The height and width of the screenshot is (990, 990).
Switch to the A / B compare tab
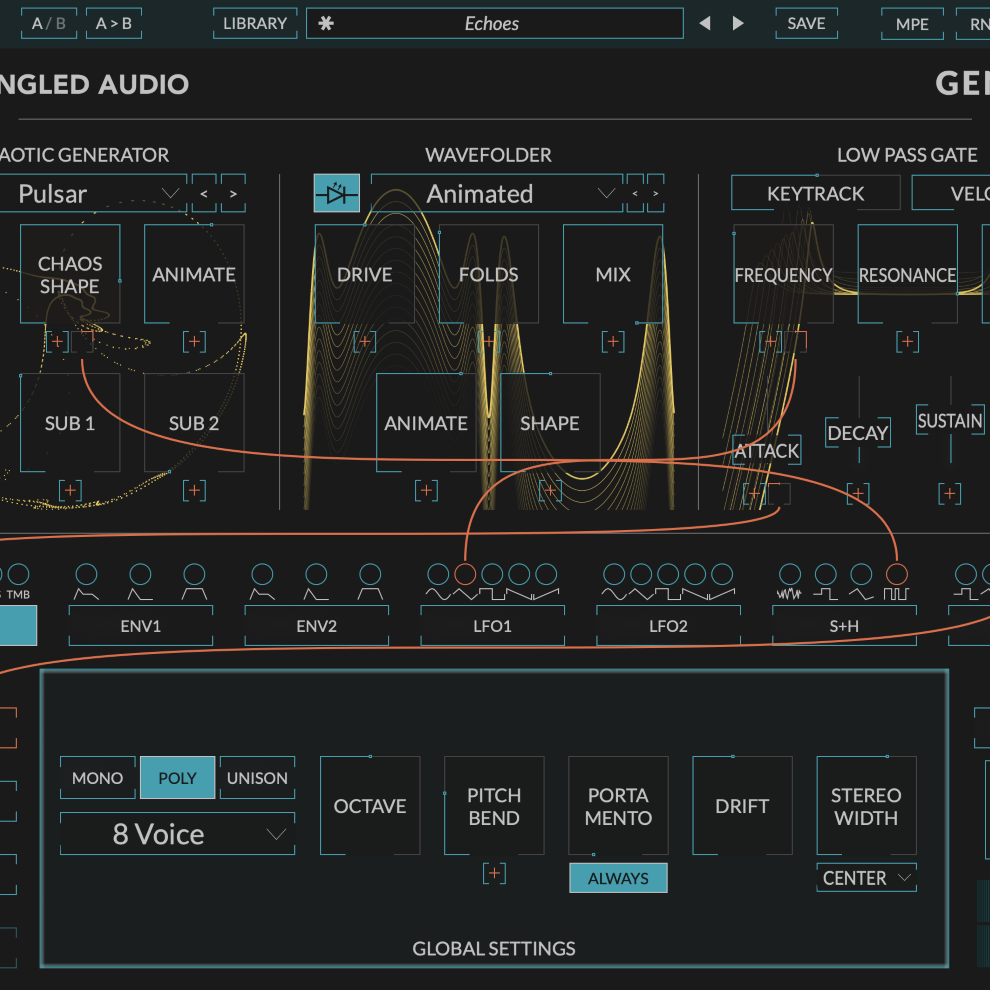click(48, 23)
